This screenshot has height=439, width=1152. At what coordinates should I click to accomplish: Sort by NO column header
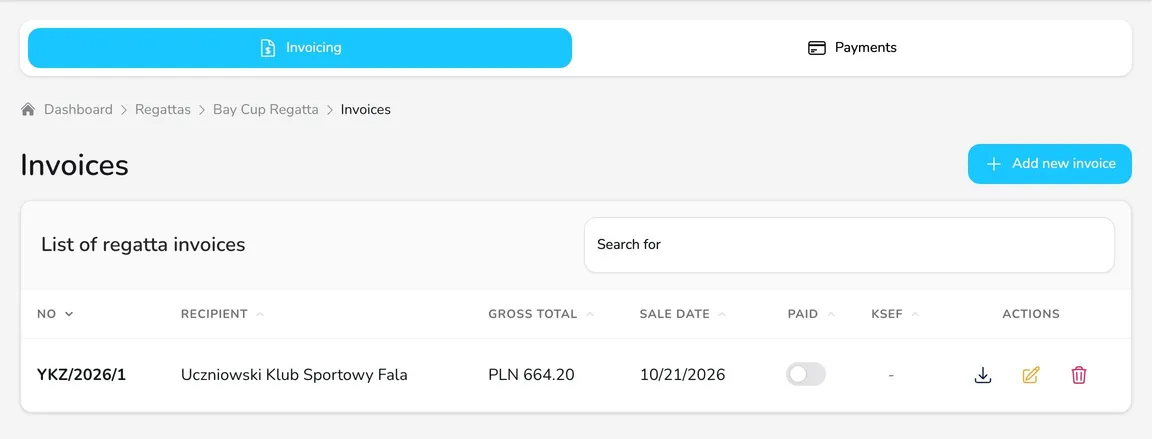point(55,314)
